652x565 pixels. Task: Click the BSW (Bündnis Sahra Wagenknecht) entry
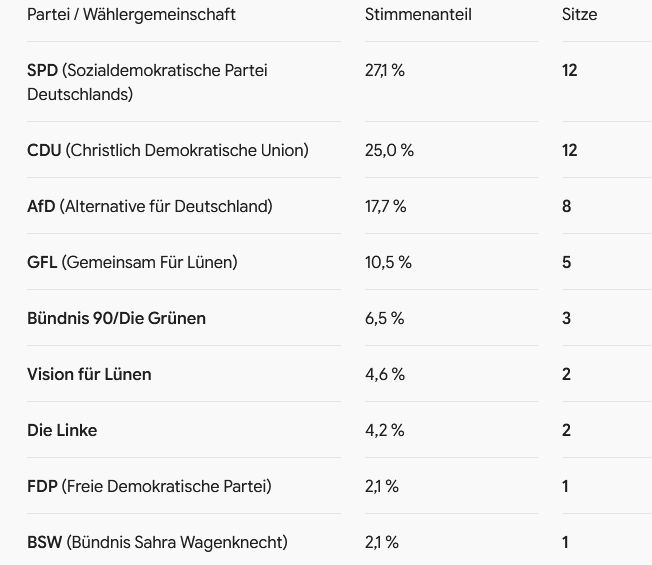[158, 543]
